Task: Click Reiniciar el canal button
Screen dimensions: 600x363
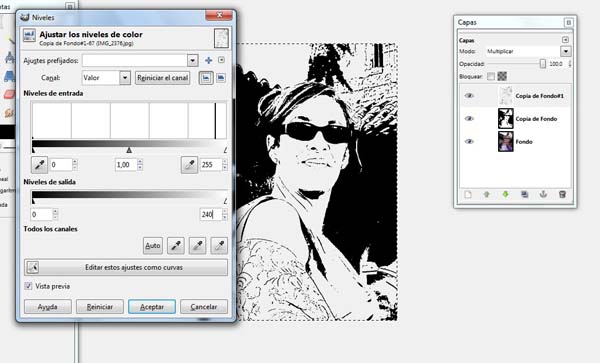Action: [163, 78]
